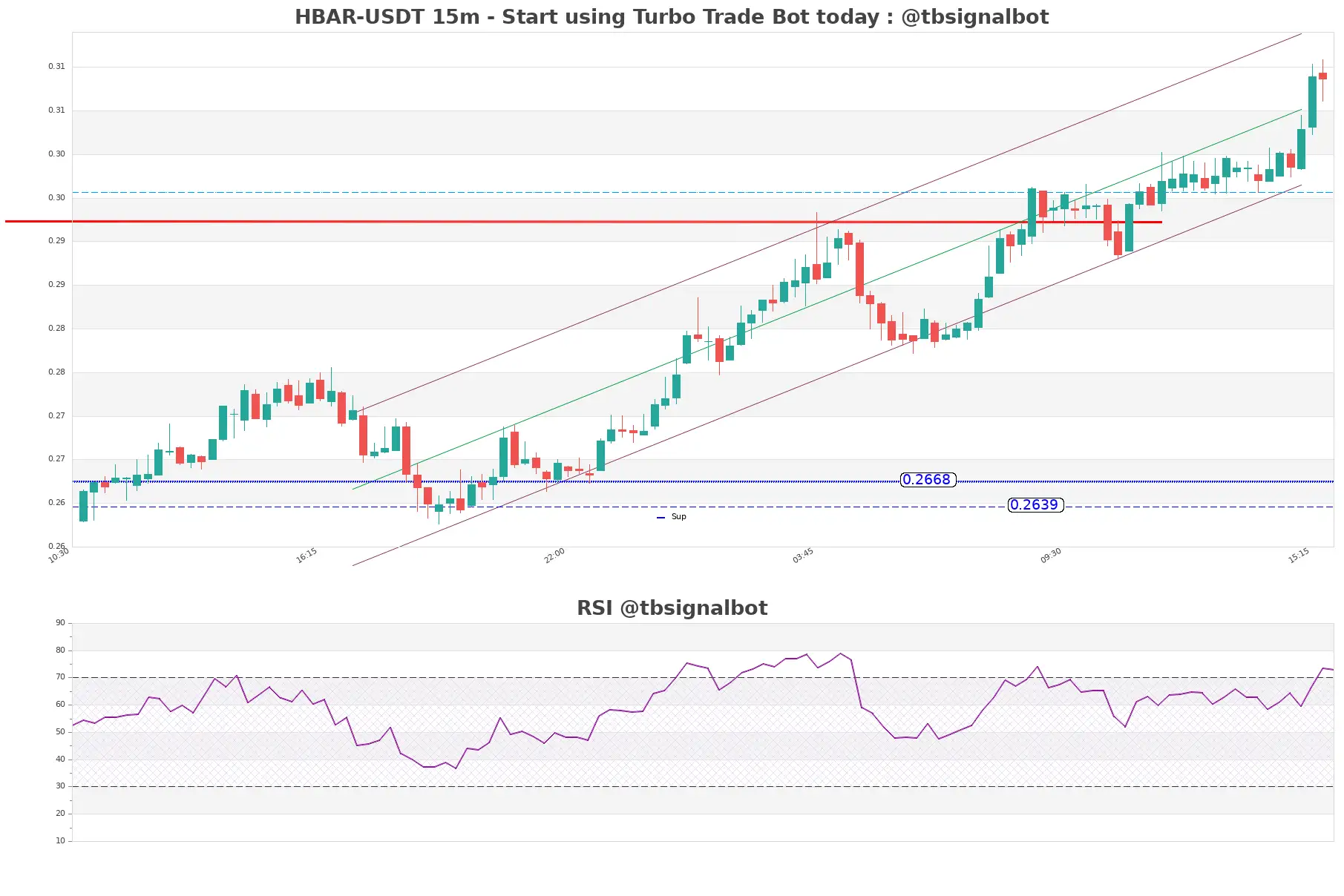Viewport: 1344px width, 896px height.
Task: Click the 22:00 time axis label
Action: point(554,556)
